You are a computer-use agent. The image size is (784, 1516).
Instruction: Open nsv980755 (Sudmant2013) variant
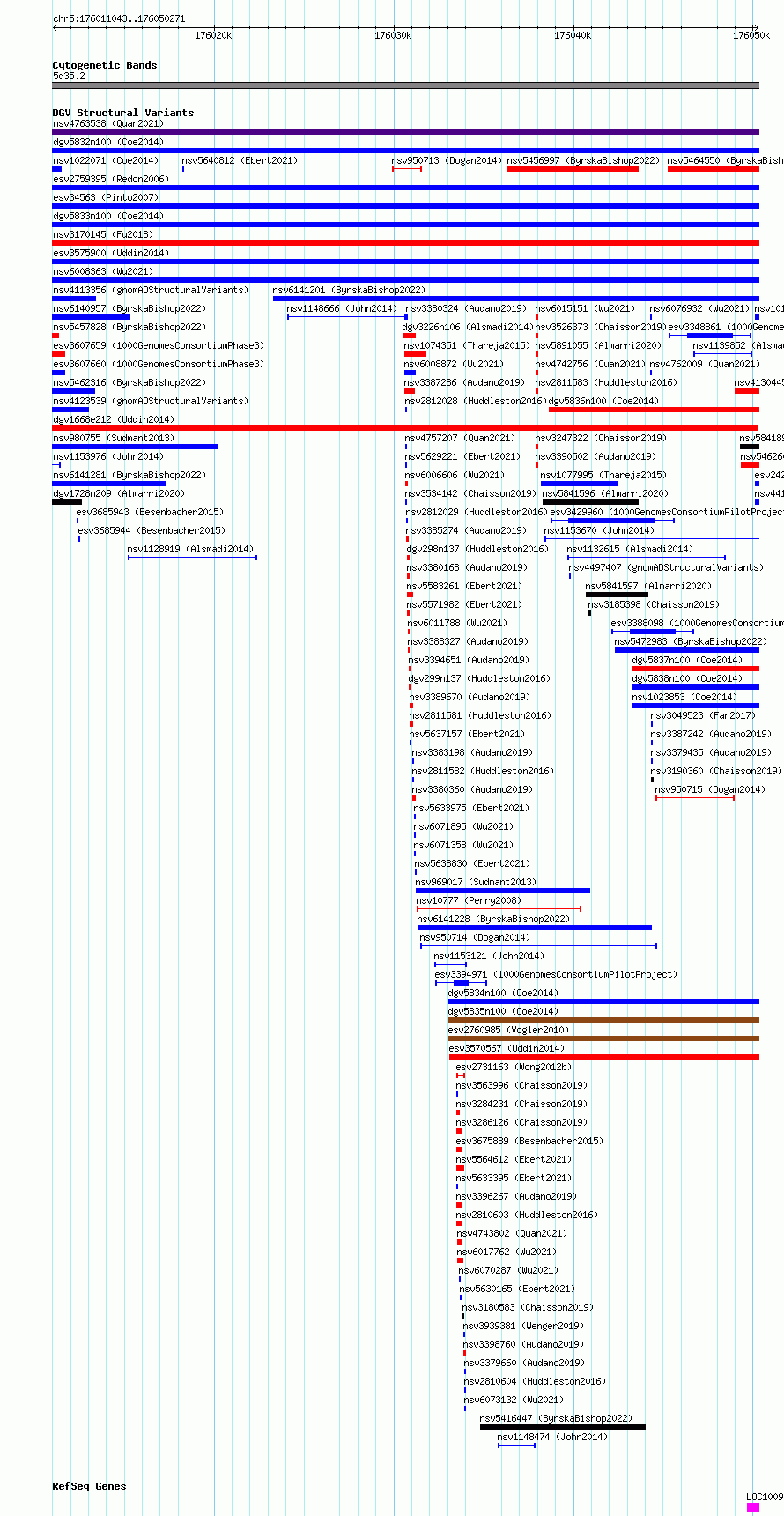click(x=113, y=438)
